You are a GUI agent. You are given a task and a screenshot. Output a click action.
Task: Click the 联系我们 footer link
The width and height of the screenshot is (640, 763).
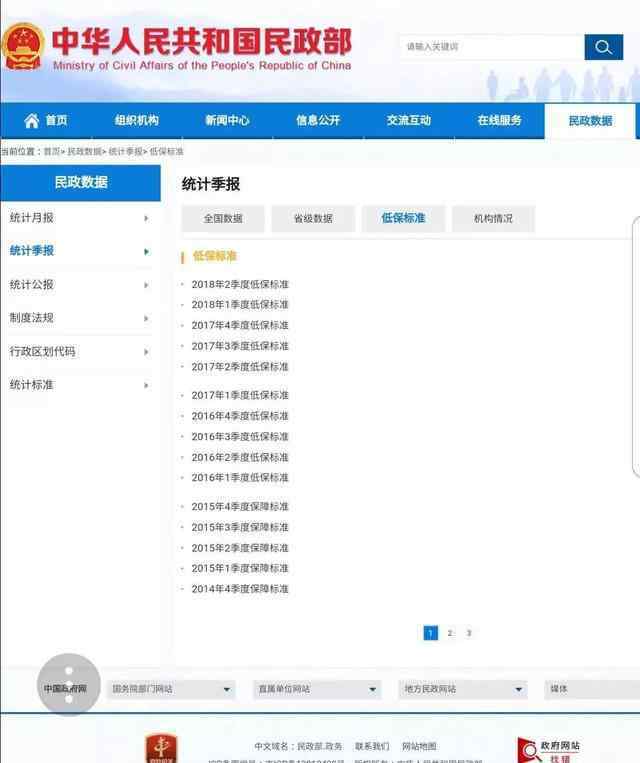pyautogui.click(x=372, y=746)
